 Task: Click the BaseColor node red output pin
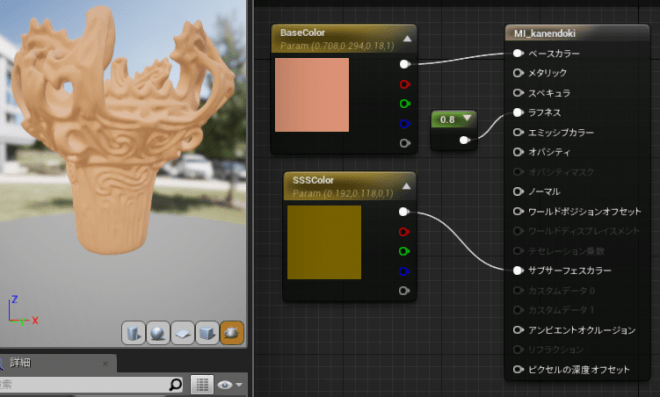405,84
